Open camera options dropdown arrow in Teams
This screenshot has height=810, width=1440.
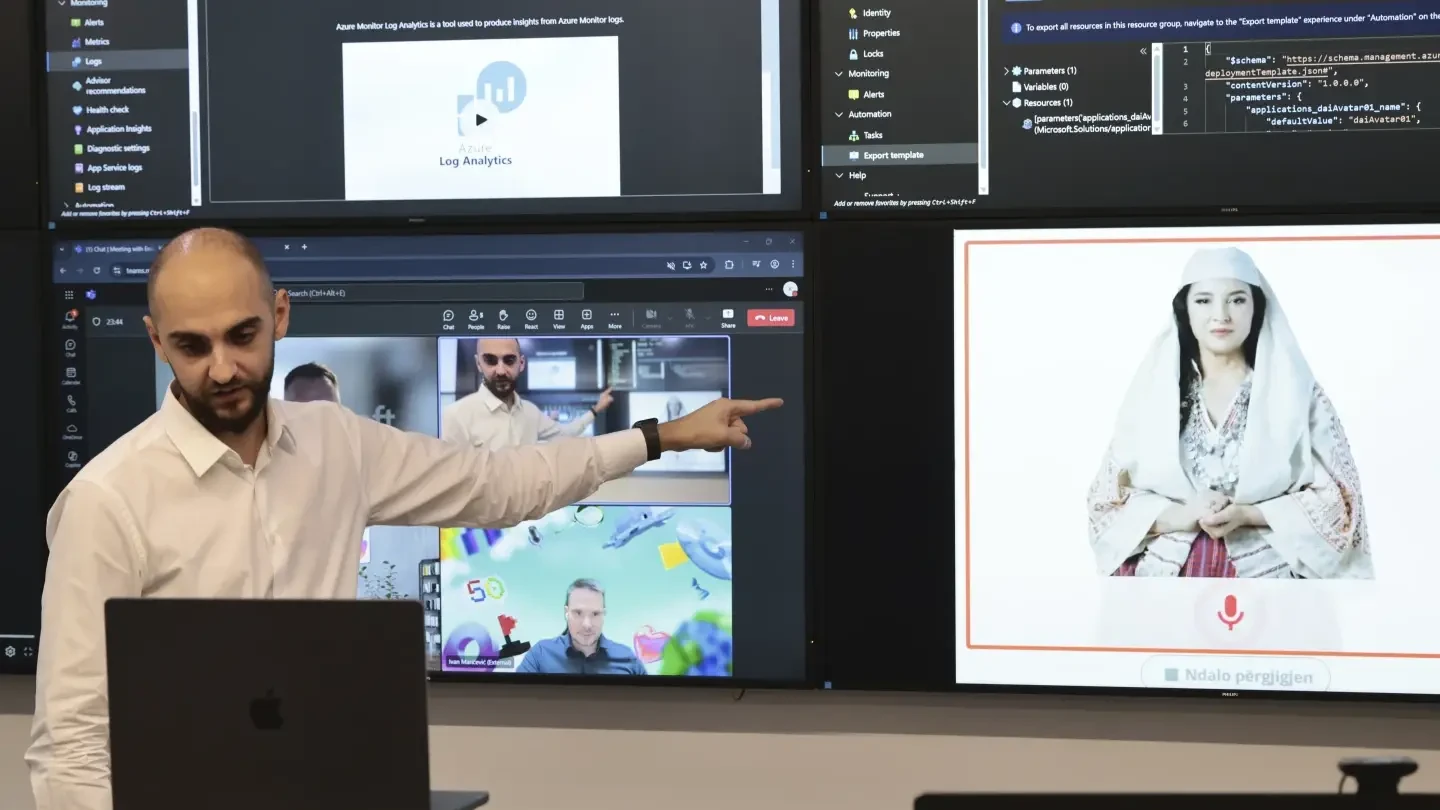click(x=670, y=318)
